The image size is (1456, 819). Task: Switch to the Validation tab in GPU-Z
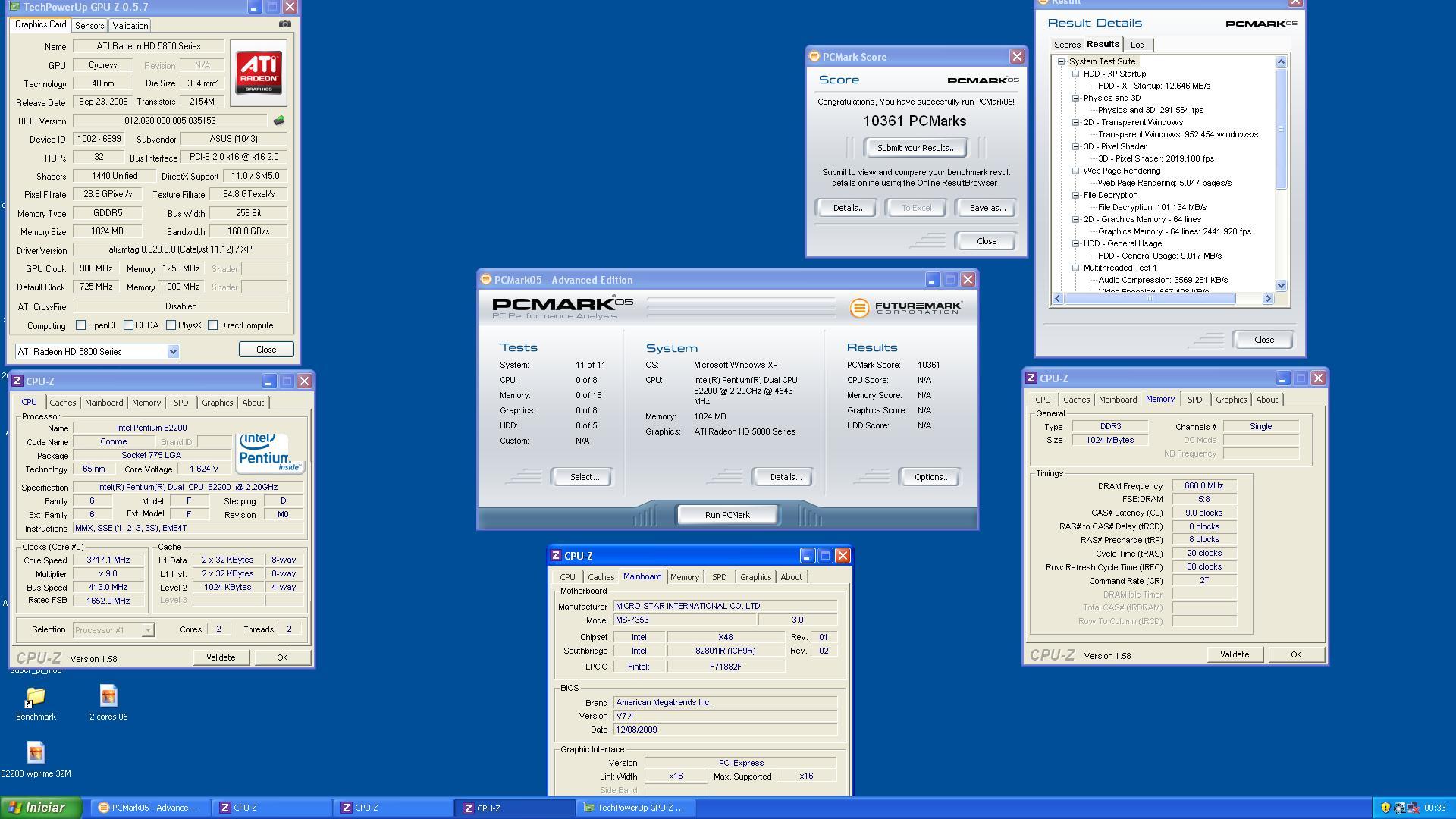[130, 25]
